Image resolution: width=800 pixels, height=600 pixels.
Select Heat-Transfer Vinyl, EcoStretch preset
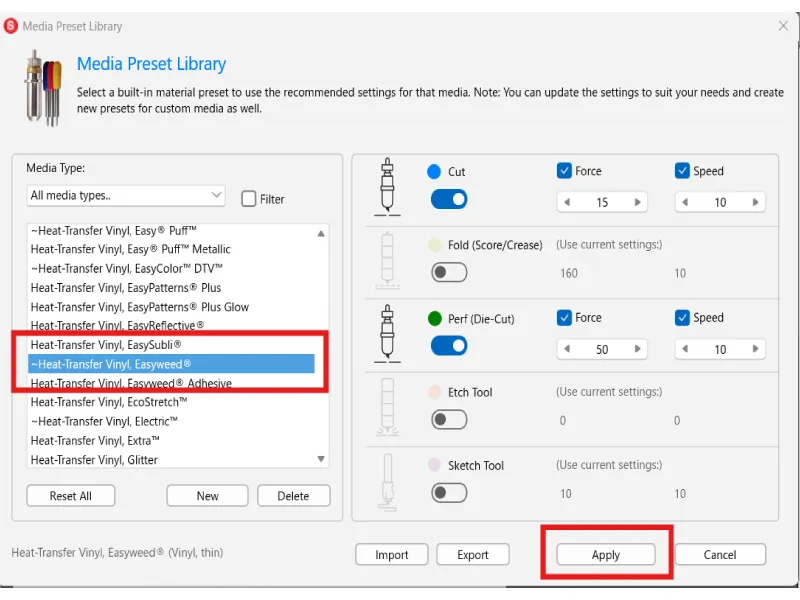point(109,402)
